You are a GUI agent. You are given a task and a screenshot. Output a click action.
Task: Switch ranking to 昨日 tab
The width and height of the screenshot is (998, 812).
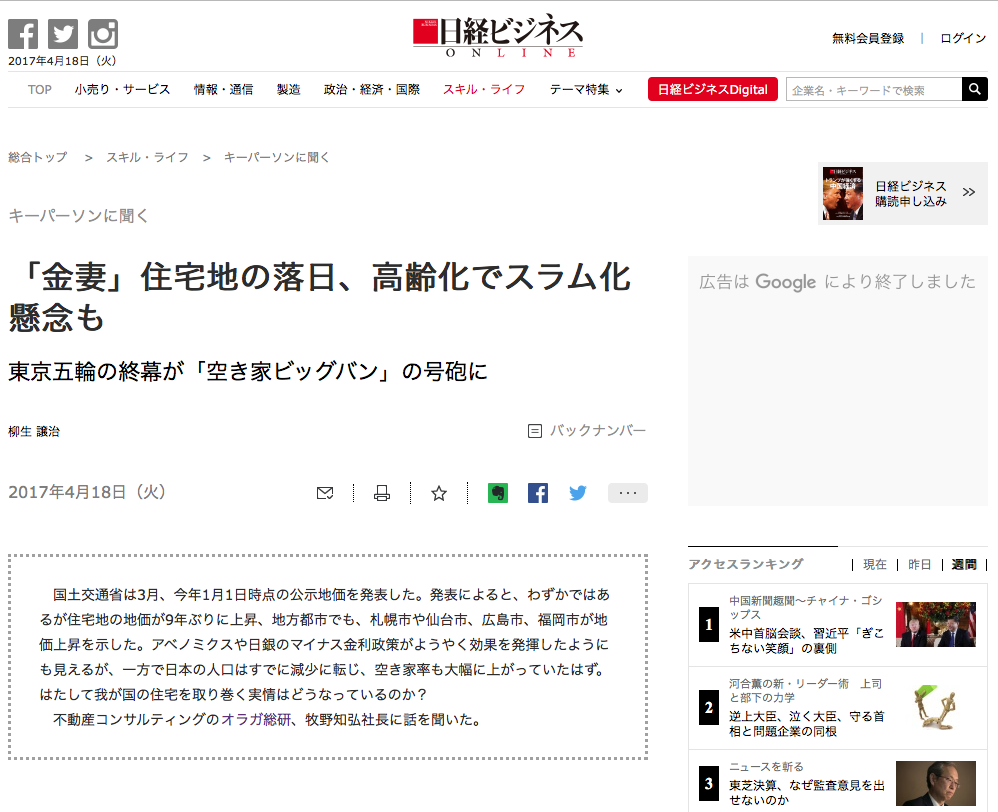click(x=919, y=565)
